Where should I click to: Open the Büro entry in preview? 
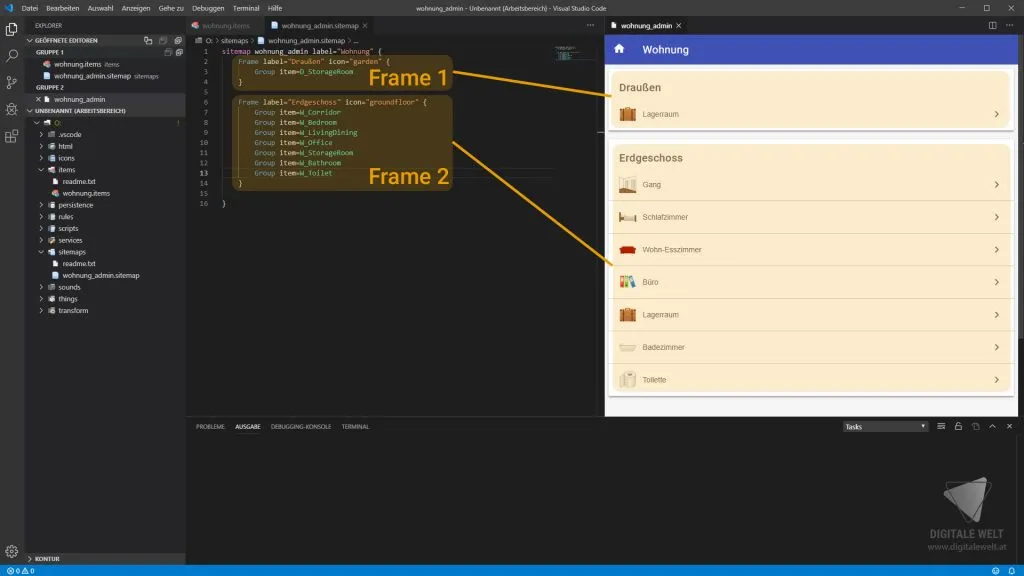pos(810,282)
